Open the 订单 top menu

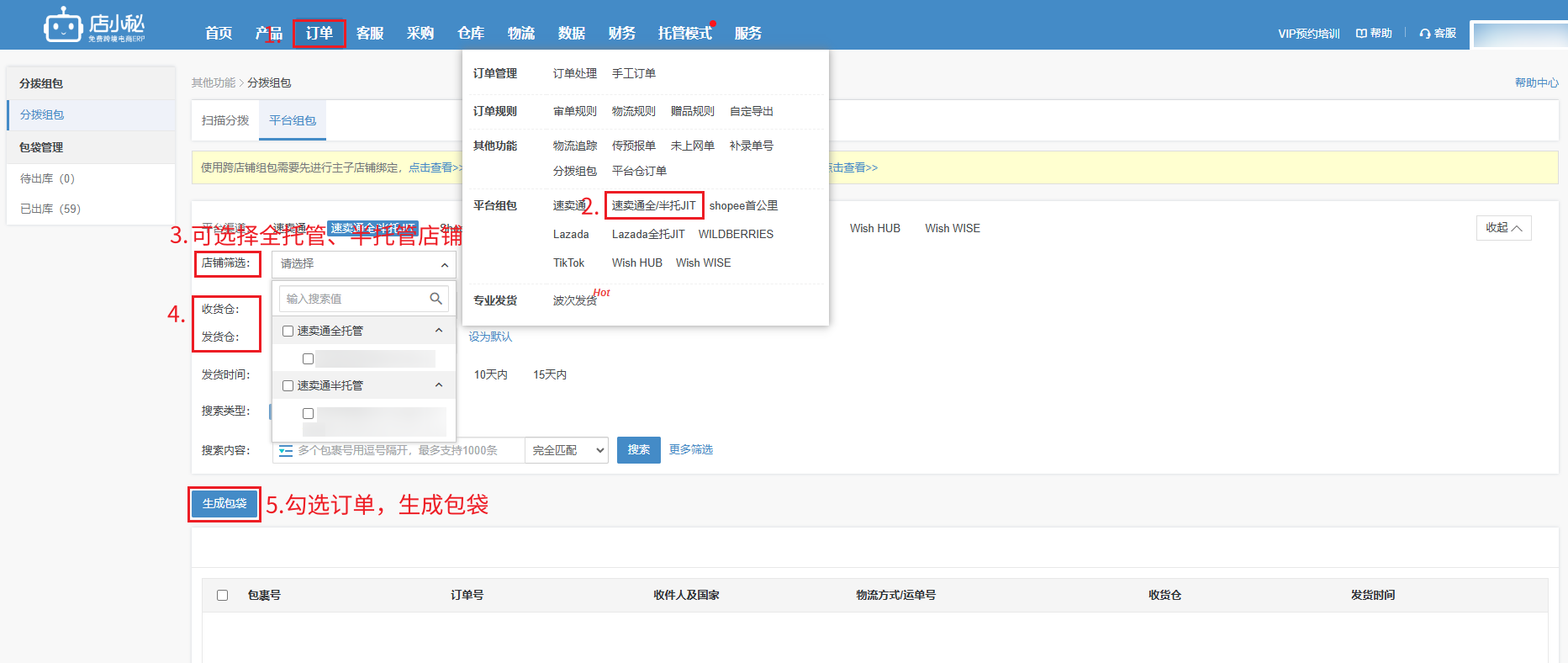[x=319, y=33]
